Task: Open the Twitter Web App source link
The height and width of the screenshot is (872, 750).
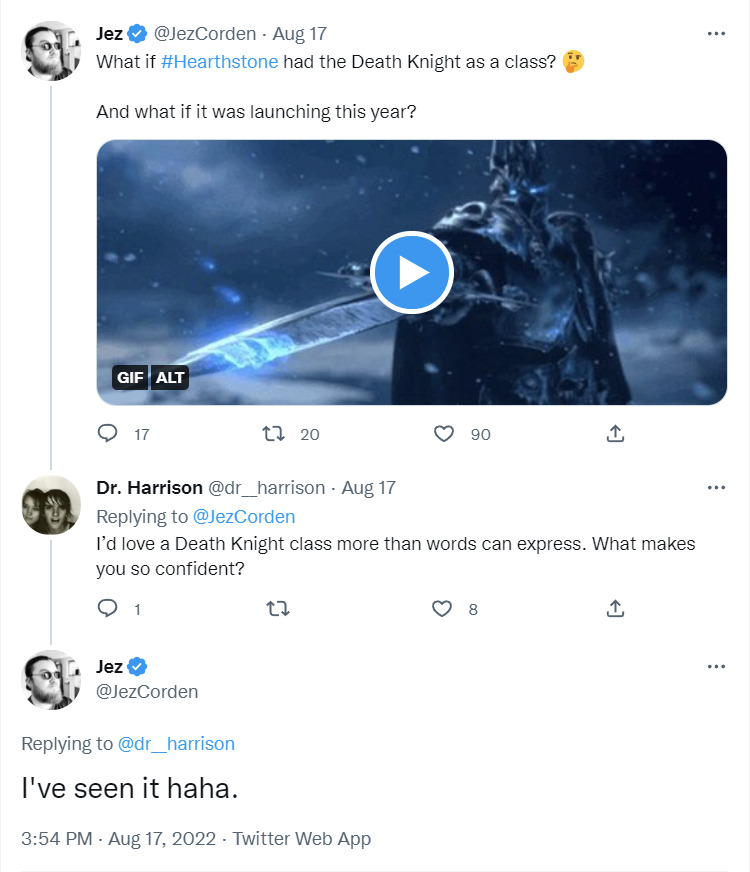Action: (302, 839)
